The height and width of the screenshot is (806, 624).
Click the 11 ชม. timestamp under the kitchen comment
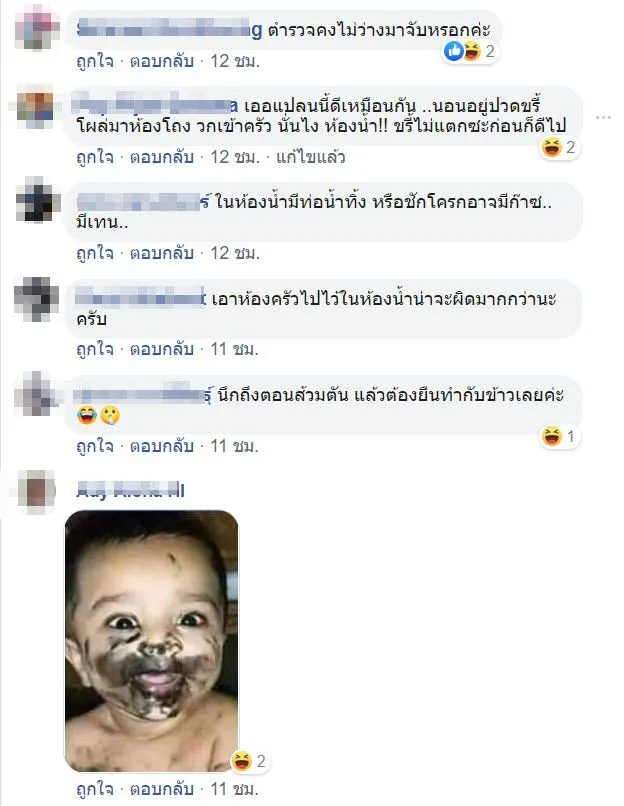[234, 349]
